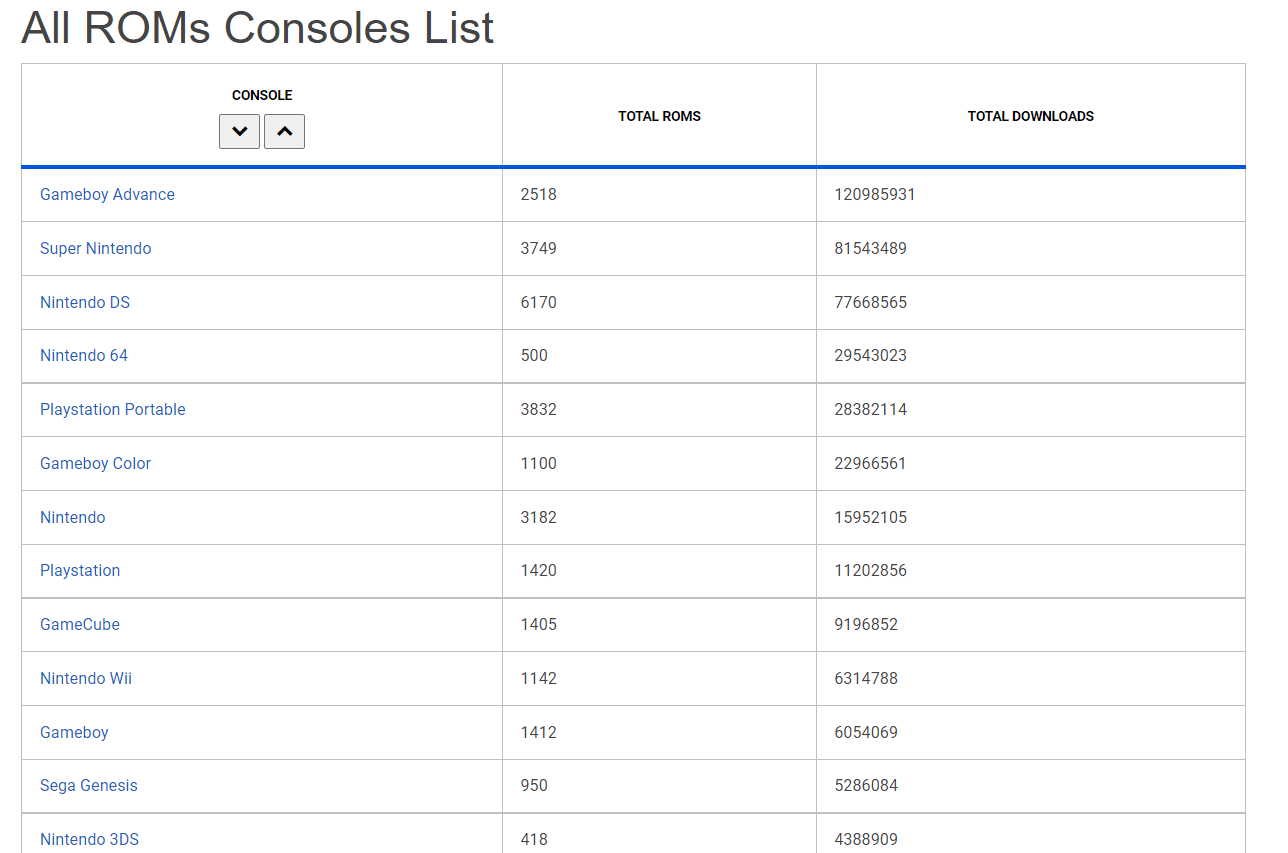Visit the Sega Genesis ROMs link
1288x853 pixels.
coord(89,785)
